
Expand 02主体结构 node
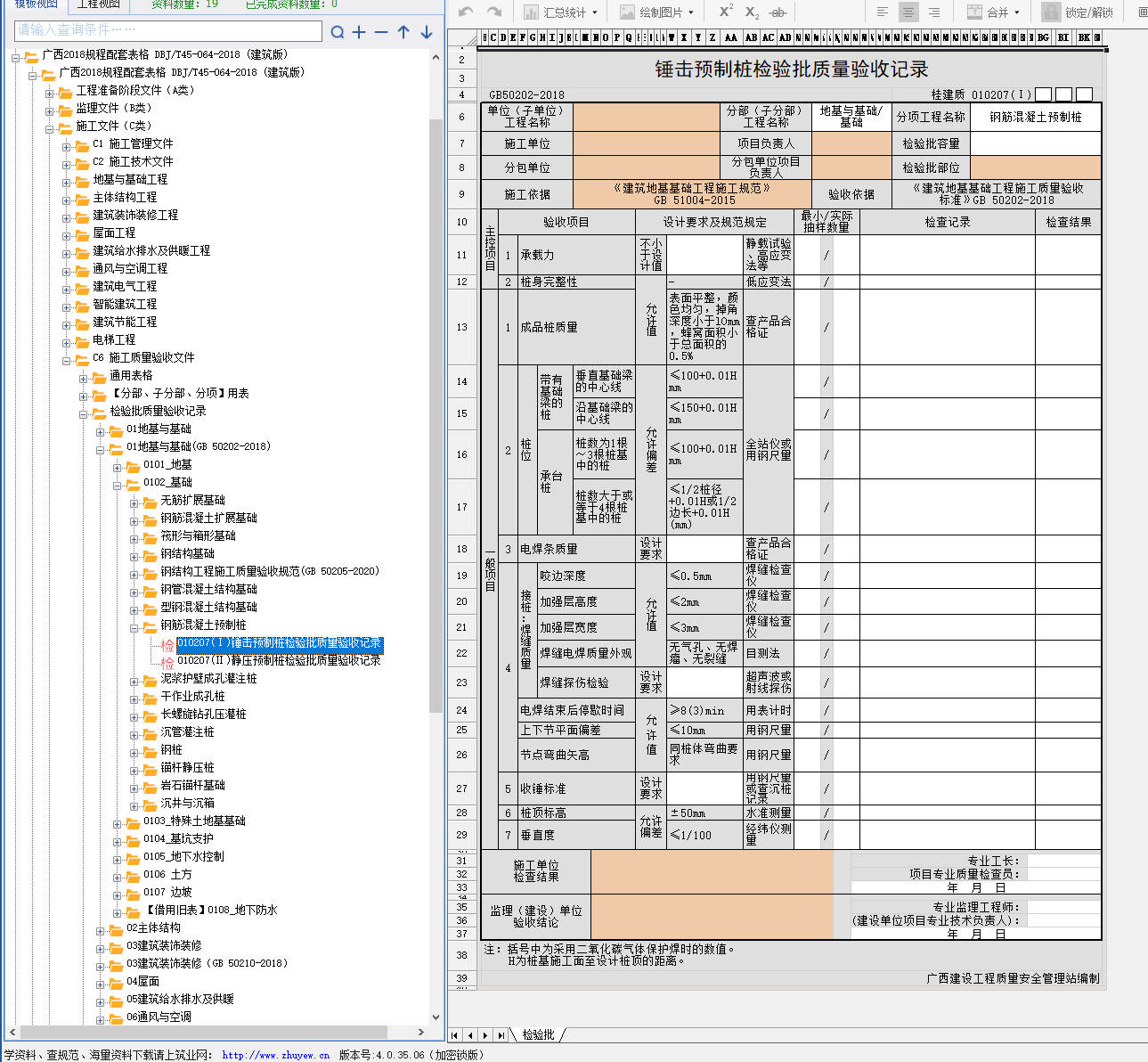[101, 929]
